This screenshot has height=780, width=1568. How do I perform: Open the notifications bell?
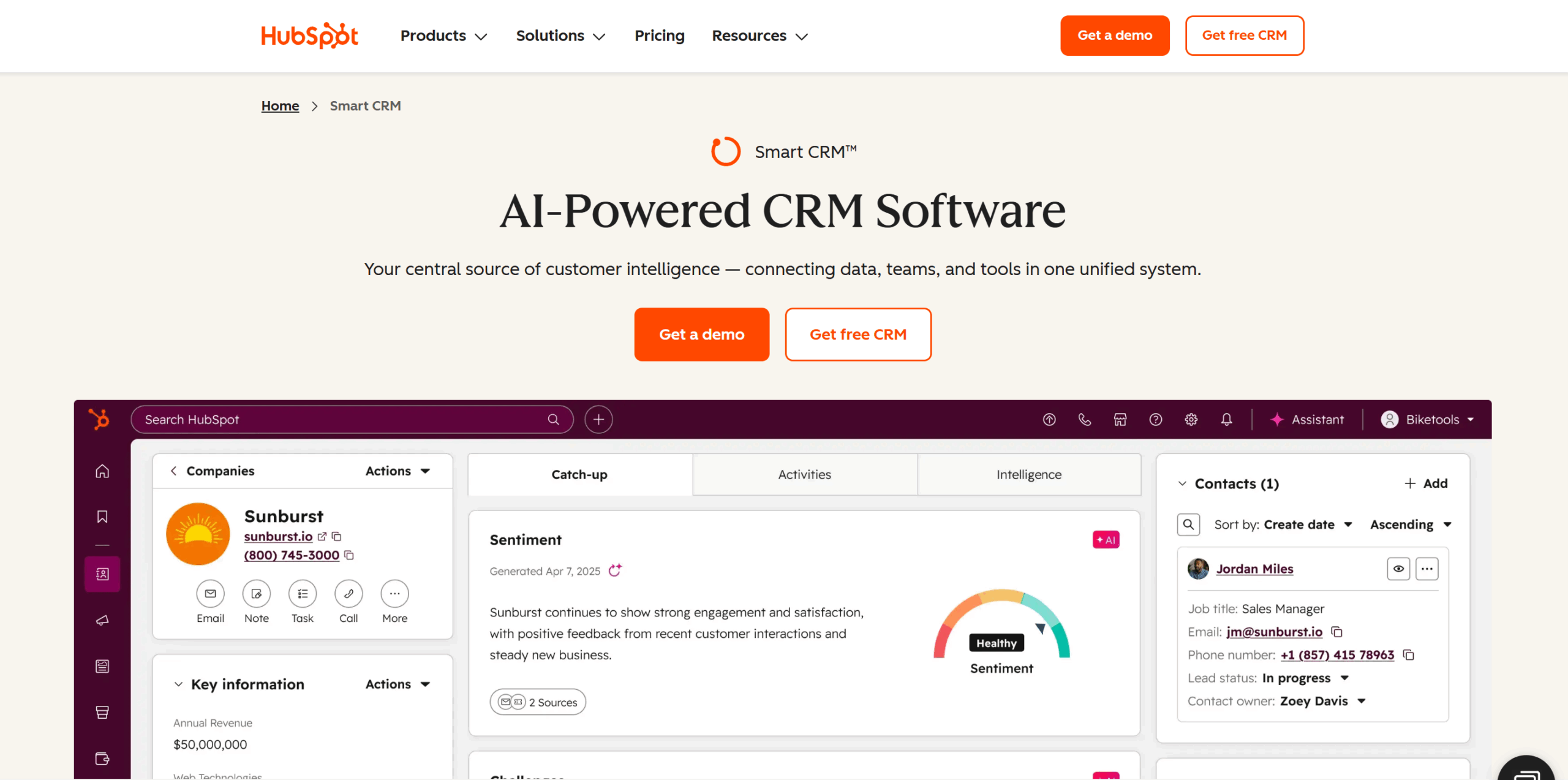pyautogui.click(x=1226, y=420)
